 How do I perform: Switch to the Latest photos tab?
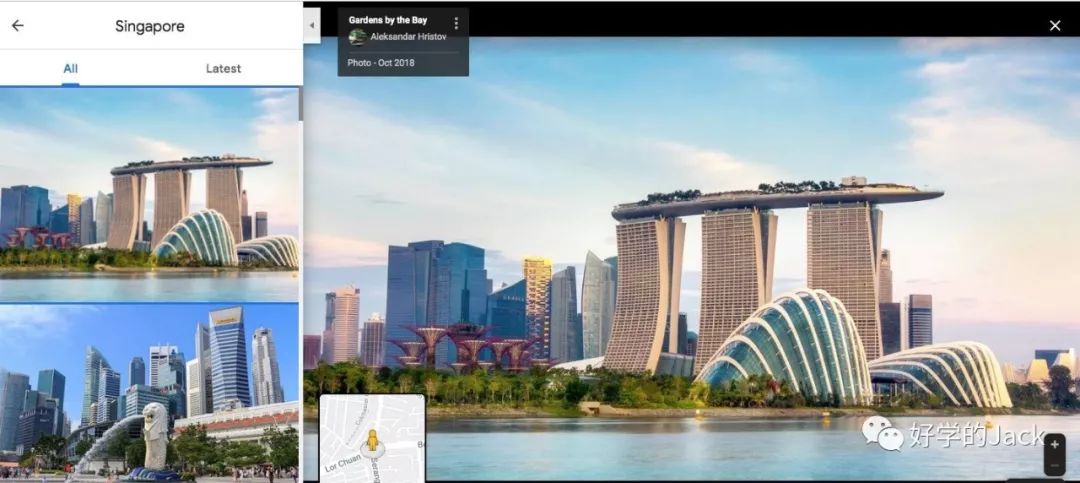click(223, 68)
